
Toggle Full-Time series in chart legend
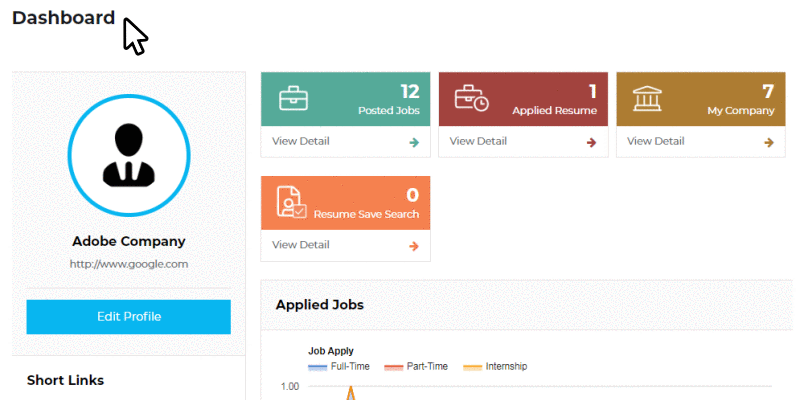coord(339,366)
